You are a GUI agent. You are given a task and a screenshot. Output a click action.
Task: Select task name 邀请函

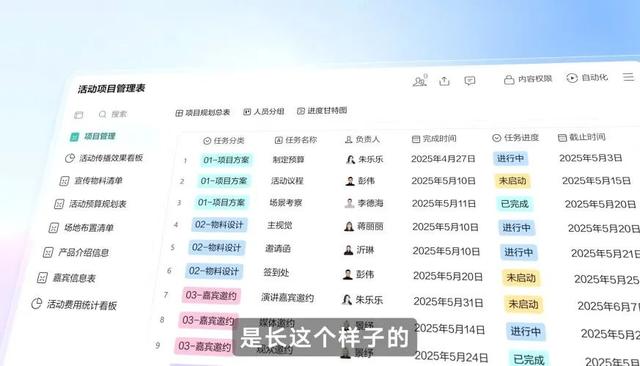point(278,248)
